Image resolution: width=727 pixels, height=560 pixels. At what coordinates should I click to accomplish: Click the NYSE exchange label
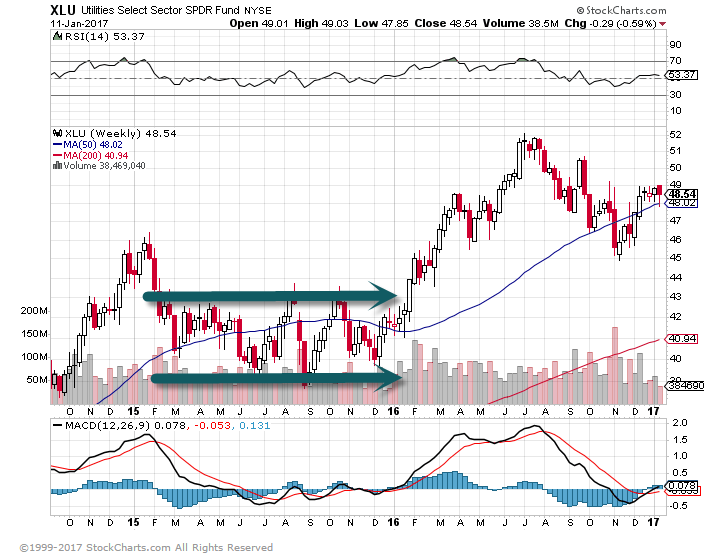(258, 11)
